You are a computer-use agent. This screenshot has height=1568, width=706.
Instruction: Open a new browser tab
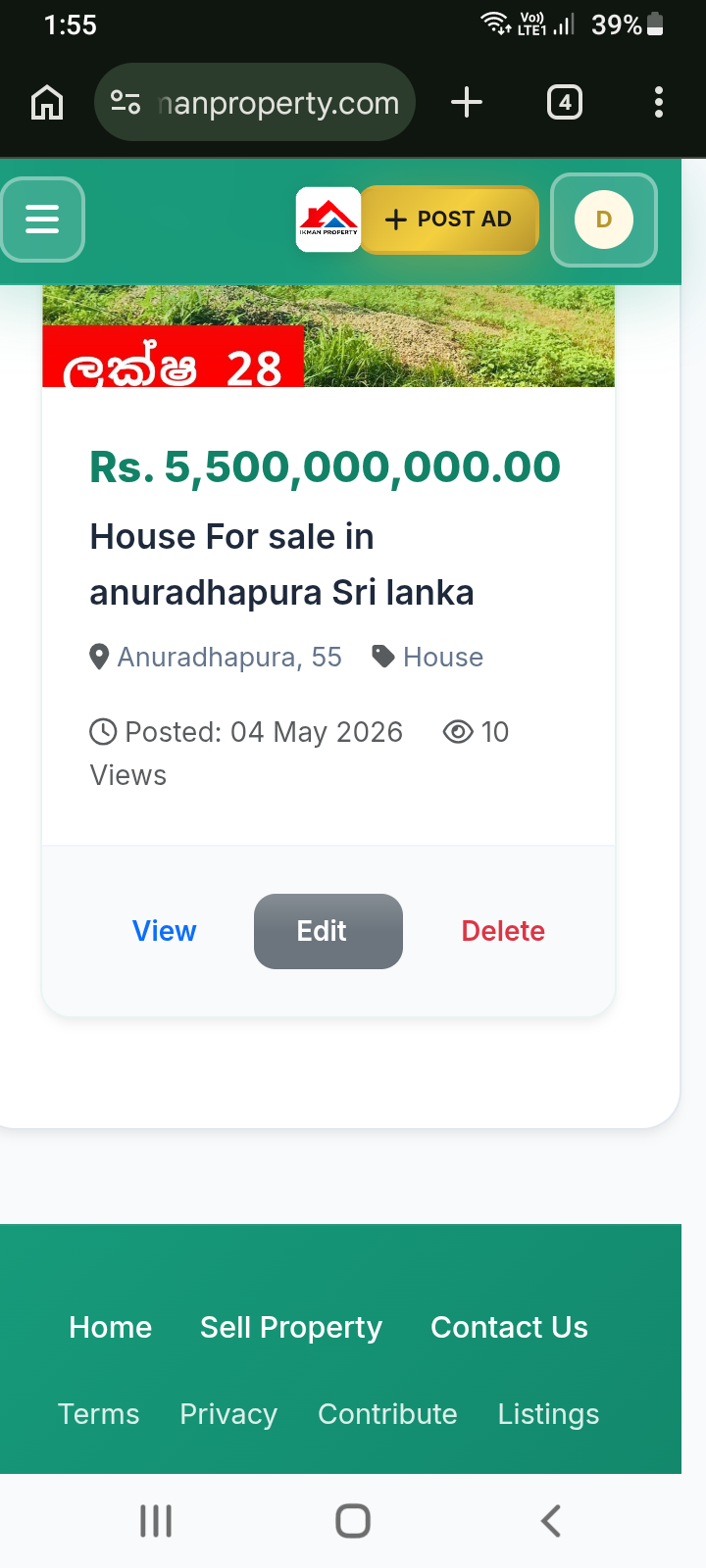(x=467, y=102)
